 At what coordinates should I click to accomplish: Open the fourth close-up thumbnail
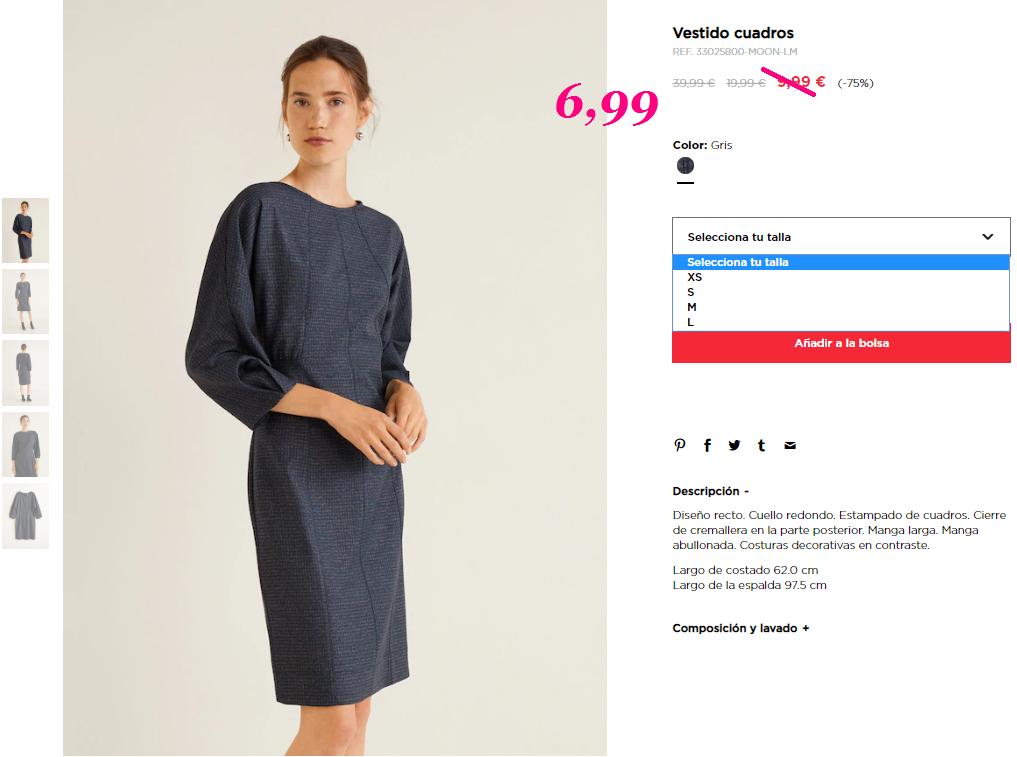(25, 444)
